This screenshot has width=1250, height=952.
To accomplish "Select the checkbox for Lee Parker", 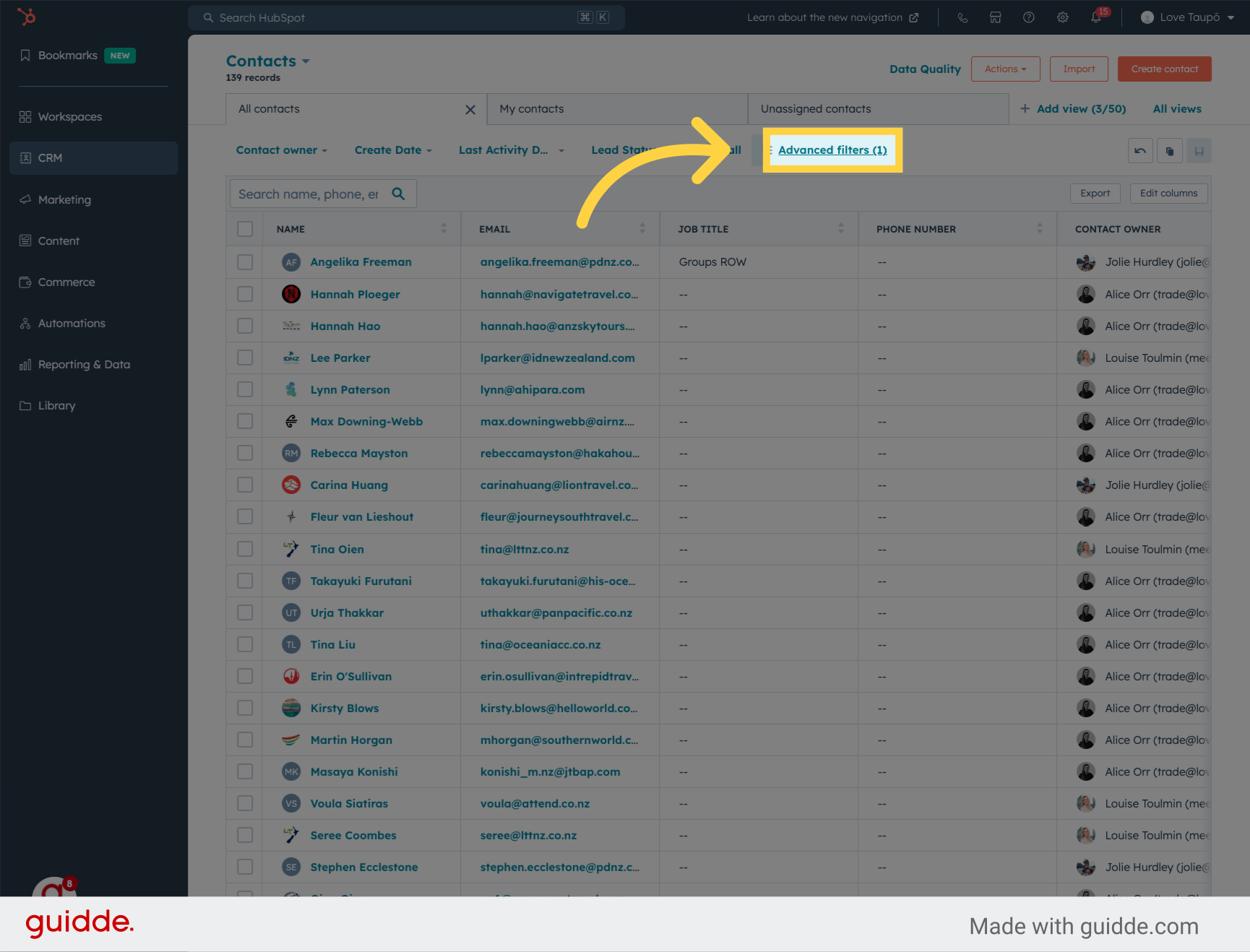I will tap(244, 358).
